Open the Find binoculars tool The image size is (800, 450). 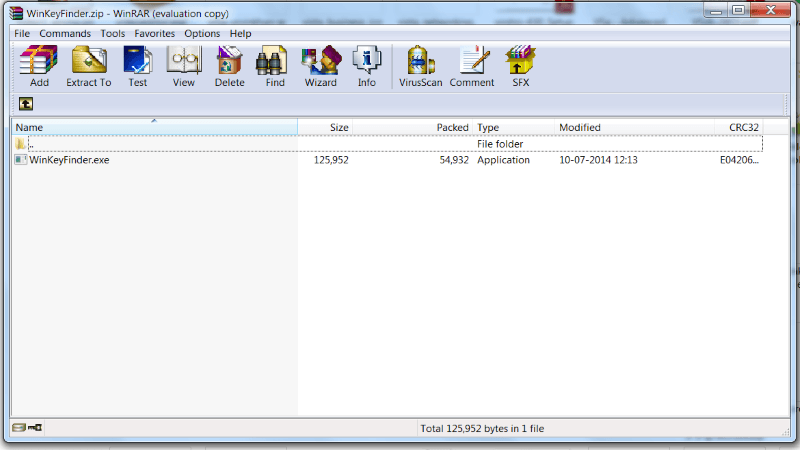tap(274, 66)
